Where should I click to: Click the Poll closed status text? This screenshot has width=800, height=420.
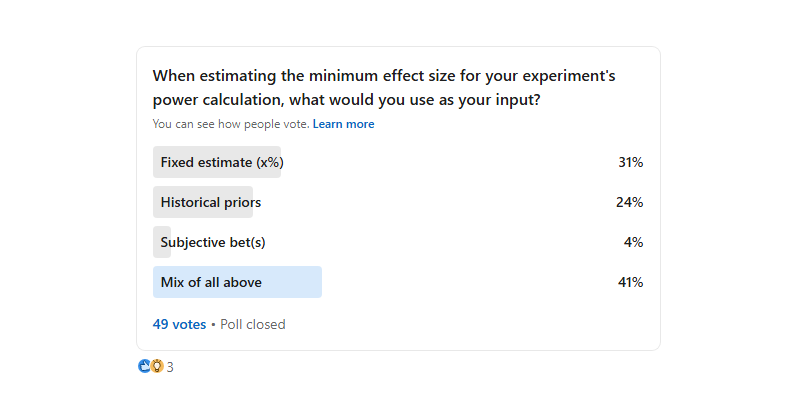(x=253, y=324)
